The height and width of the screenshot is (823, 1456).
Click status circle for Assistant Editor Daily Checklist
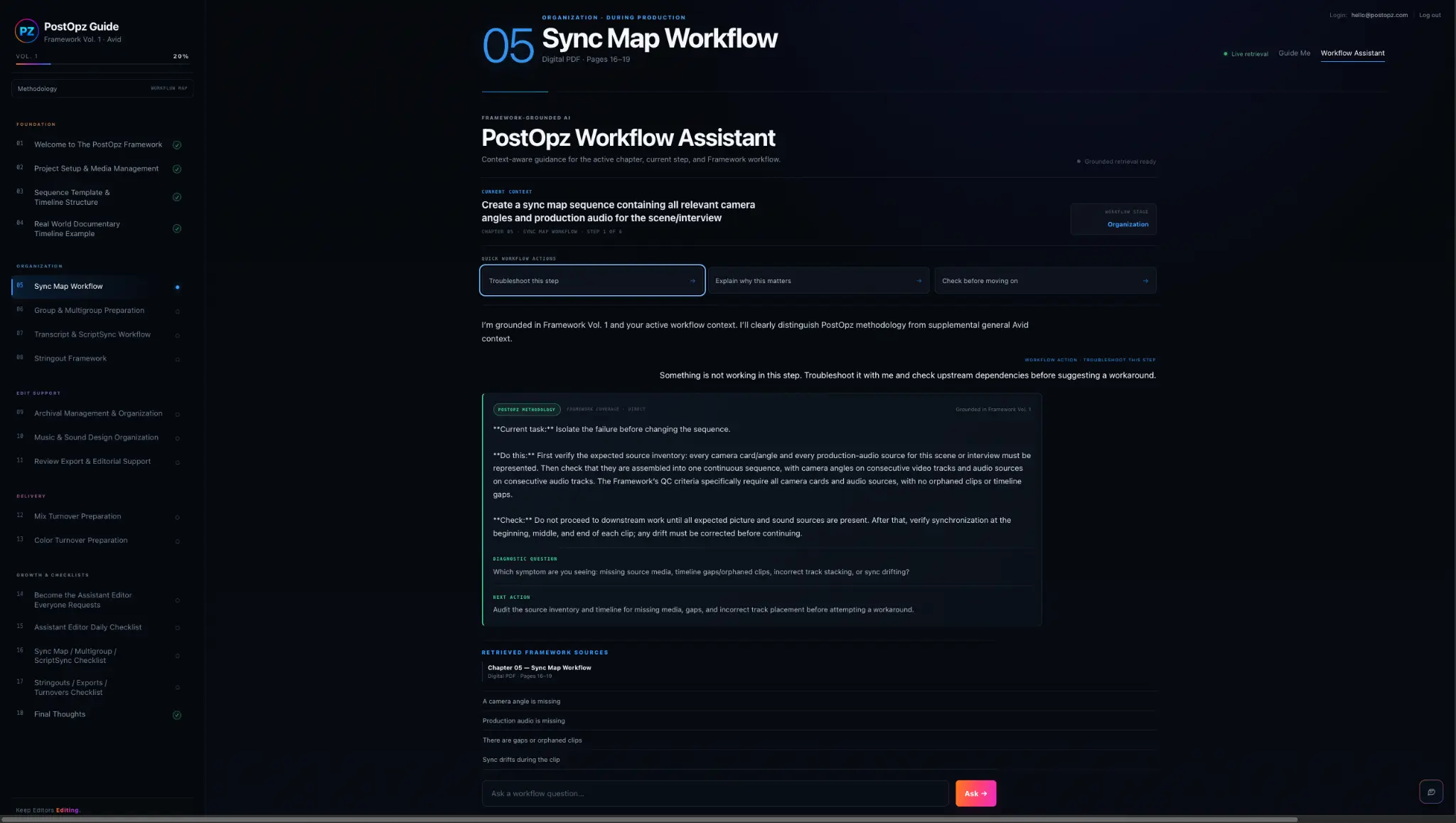coord(177,628)
